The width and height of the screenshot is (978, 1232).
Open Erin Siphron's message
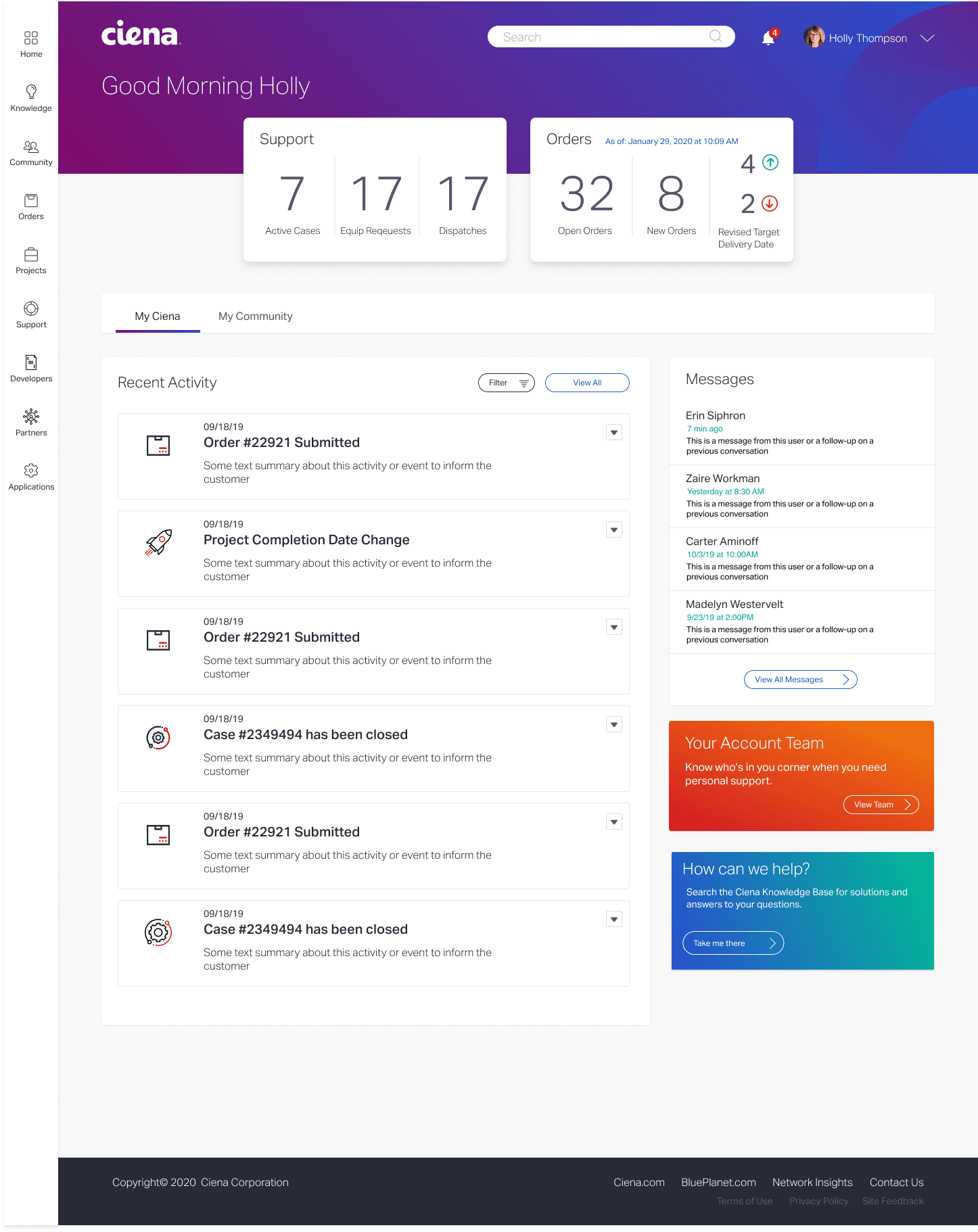tap(801, 433)
